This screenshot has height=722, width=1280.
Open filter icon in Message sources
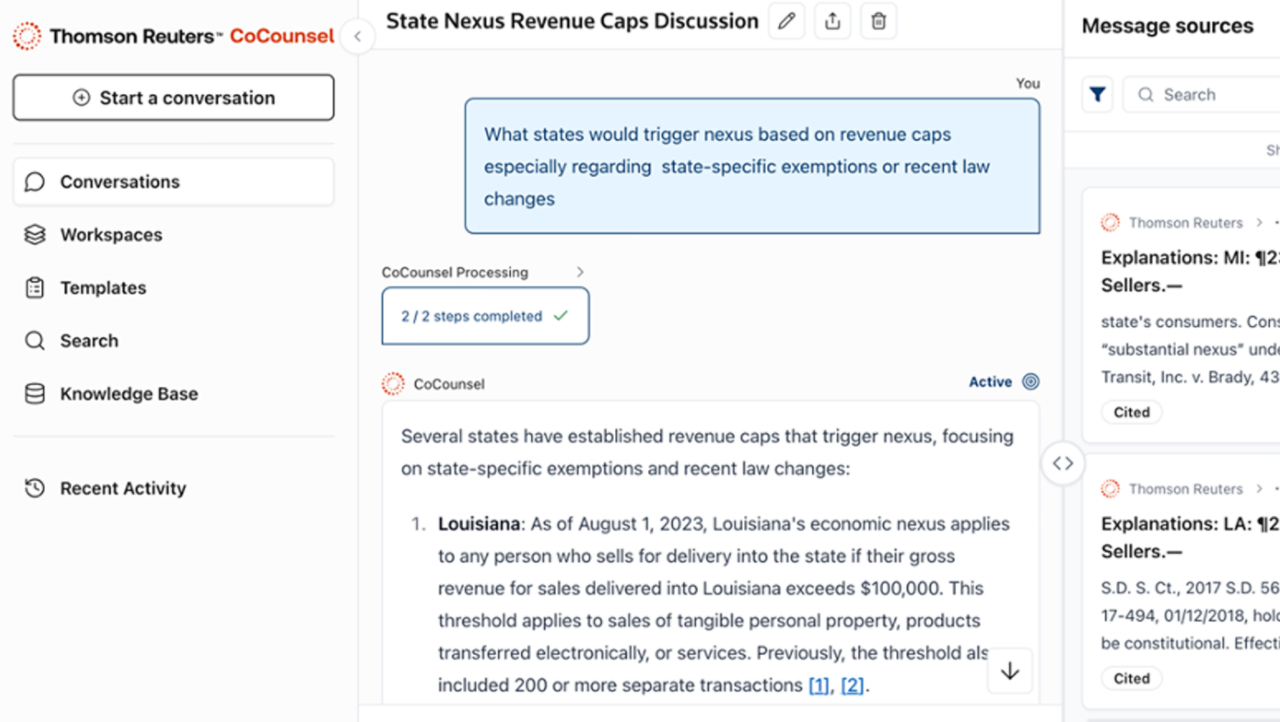[x=1098, y=95]
